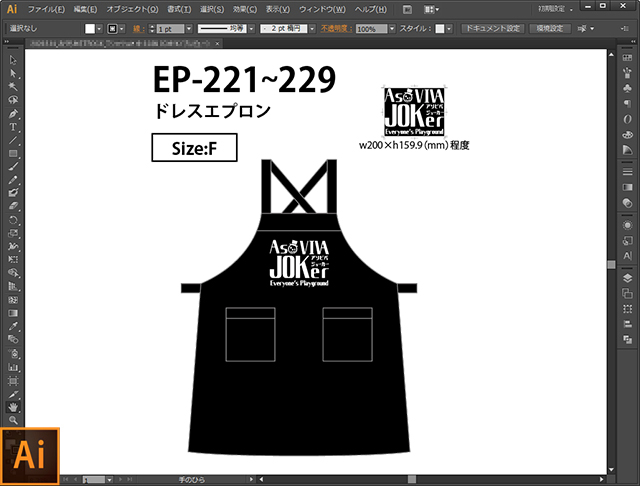Viewport: 640px width, 486px height.
Task: Open the Symbols panel icon
Action: [627, 88]
